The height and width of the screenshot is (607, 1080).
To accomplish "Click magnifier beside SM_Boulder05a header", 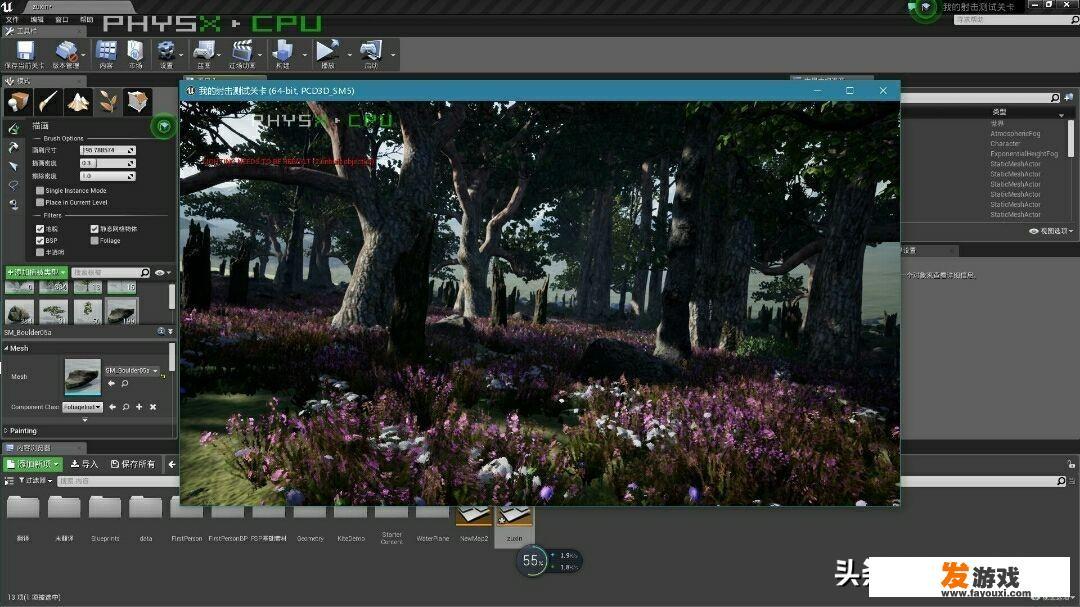I will 161,331.
